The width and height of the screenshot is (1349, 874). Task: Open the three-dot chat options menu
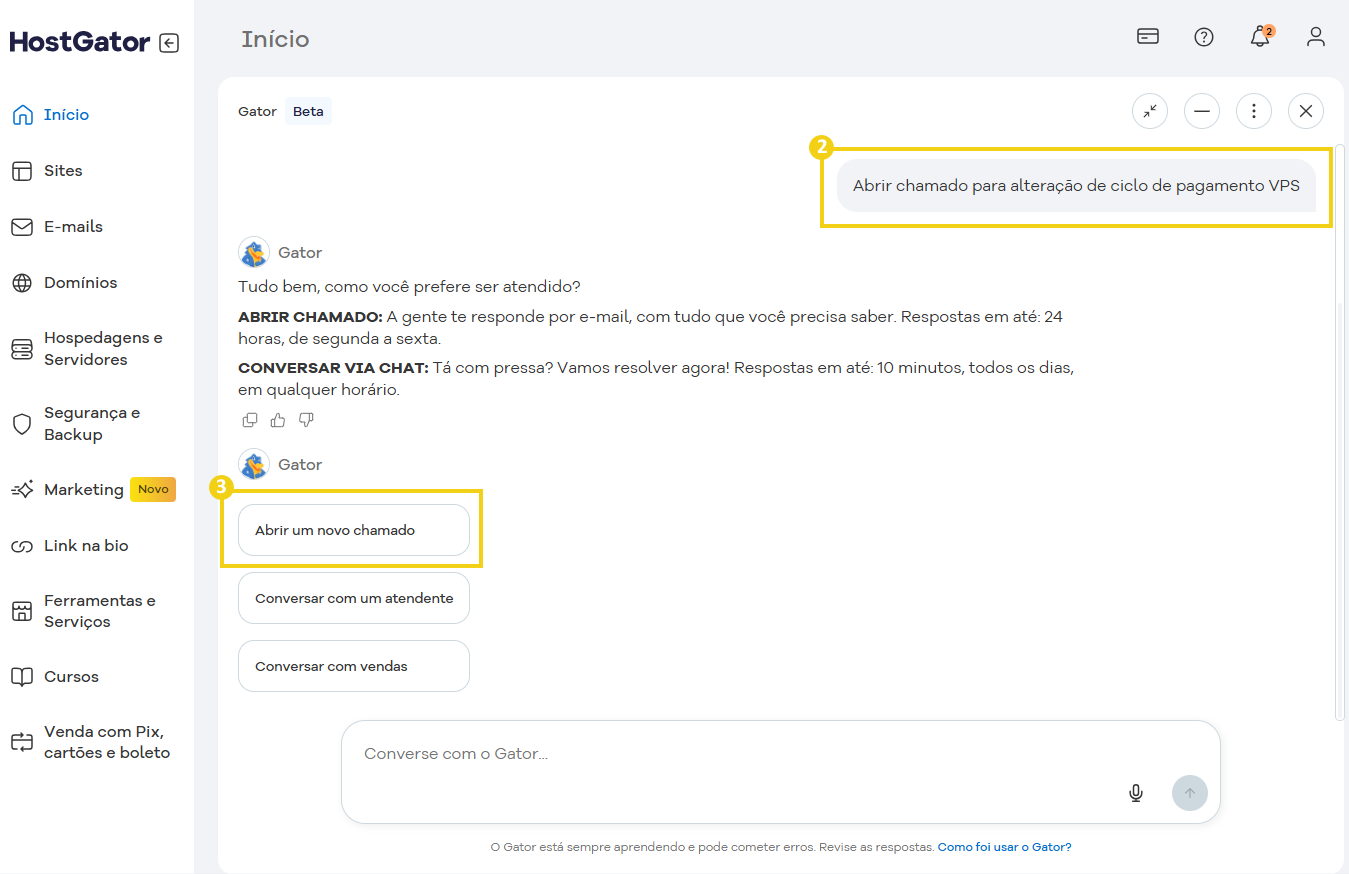pos(1254,111)
